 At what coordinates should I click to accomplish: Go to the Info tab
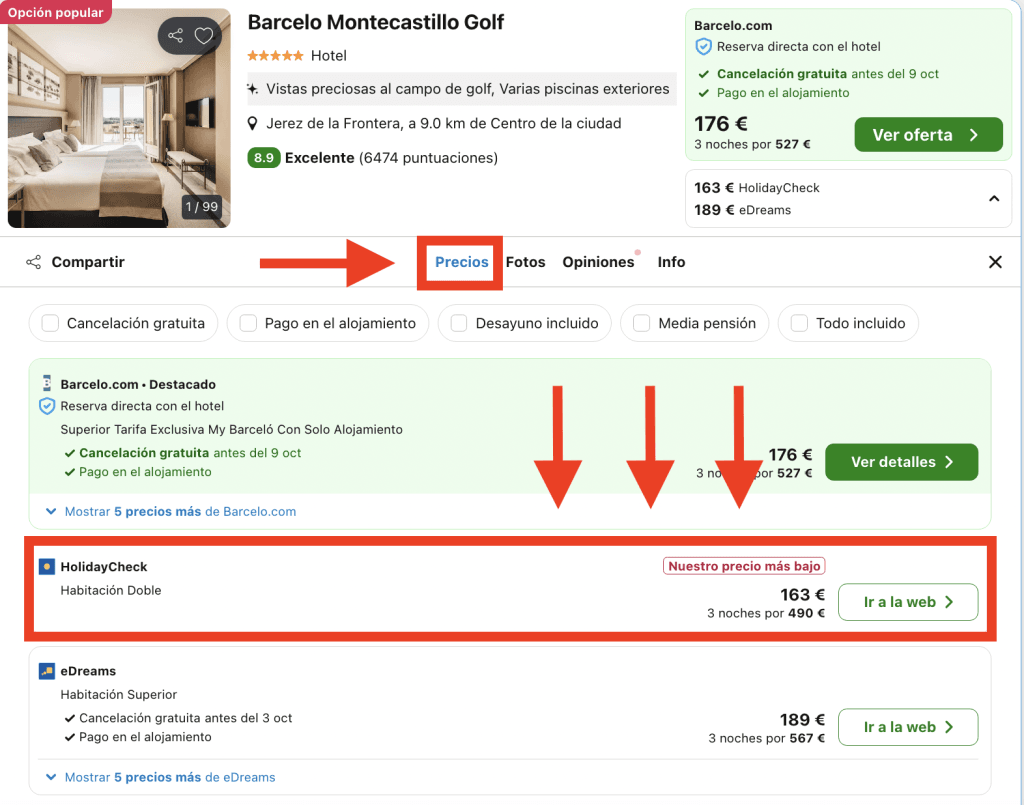[671, 262]
